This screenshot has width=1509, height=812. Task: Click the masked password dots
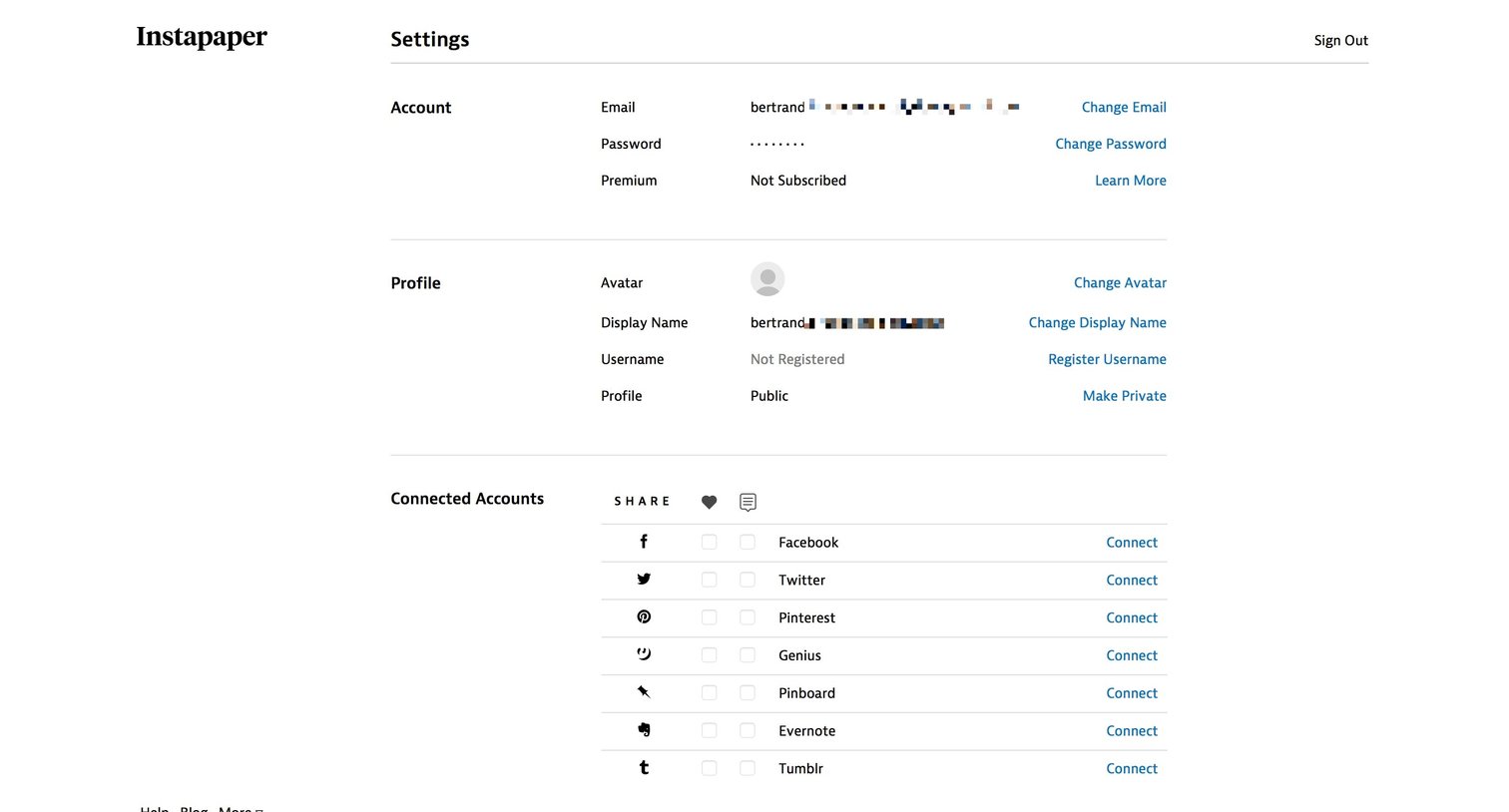click(777, 145)
